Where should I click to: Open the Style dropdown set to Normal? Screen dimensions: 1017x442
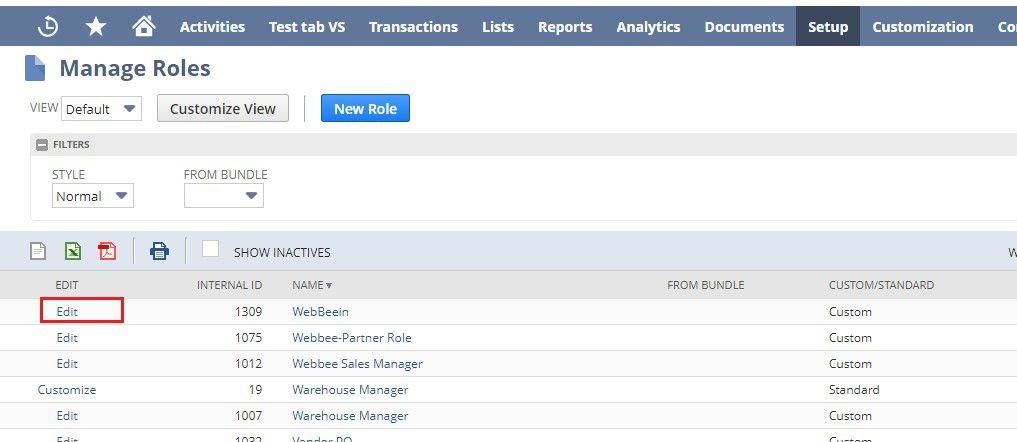(92, 196)
